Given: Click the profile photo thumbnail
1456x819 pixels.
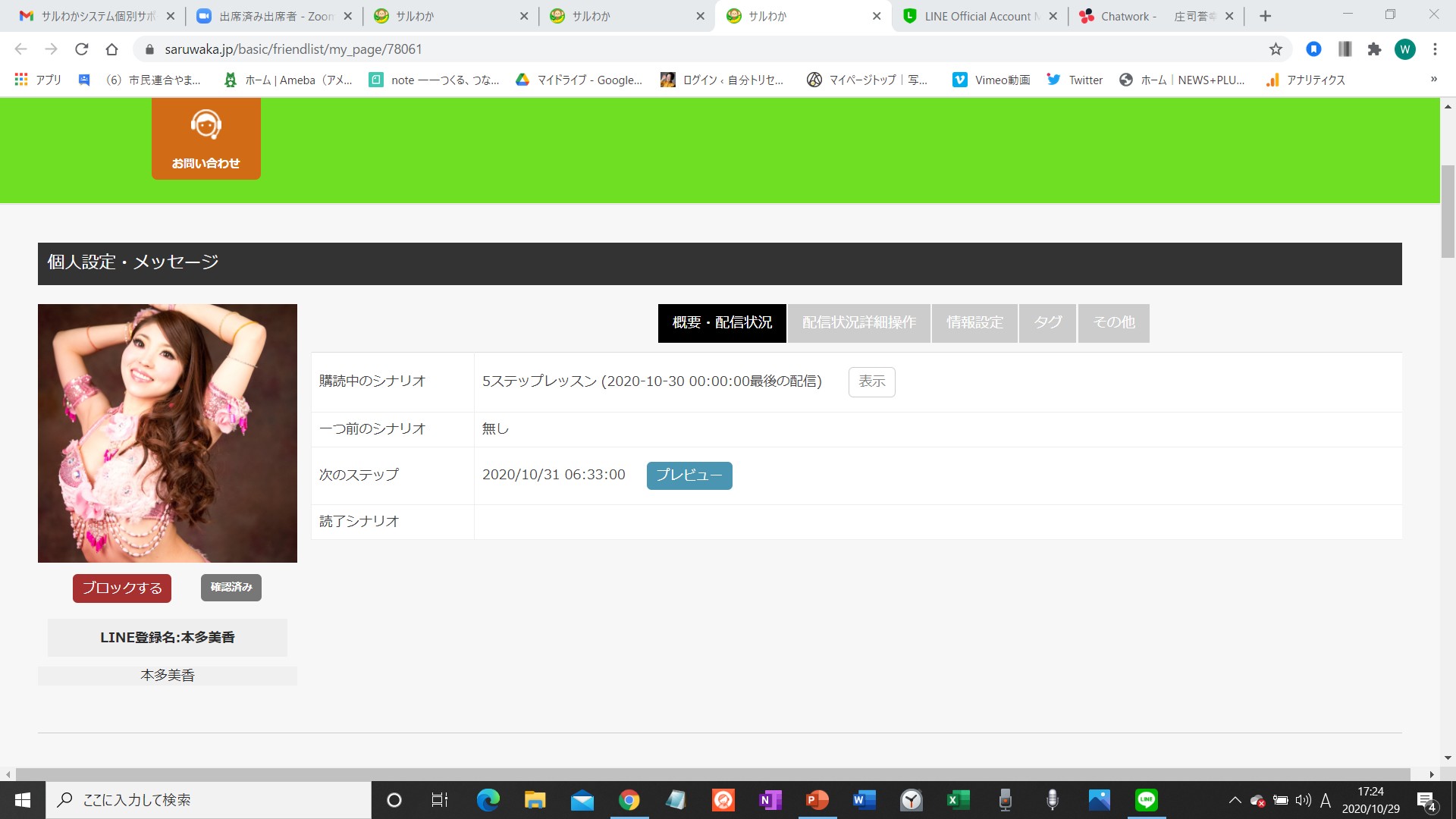Looking at the screenshot, I should coord(168,433).
